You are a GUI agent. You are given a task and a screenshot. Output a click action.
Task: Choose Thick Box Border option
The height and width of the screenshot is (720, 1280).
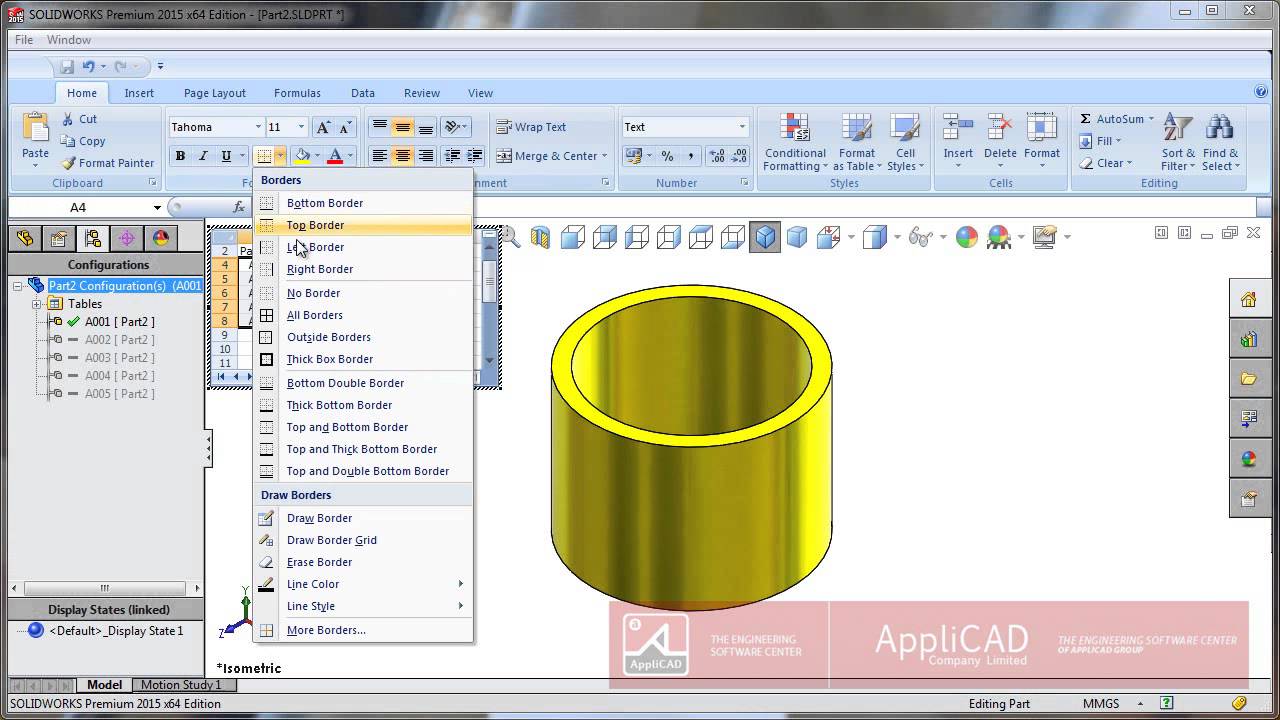tap(364, 359)
